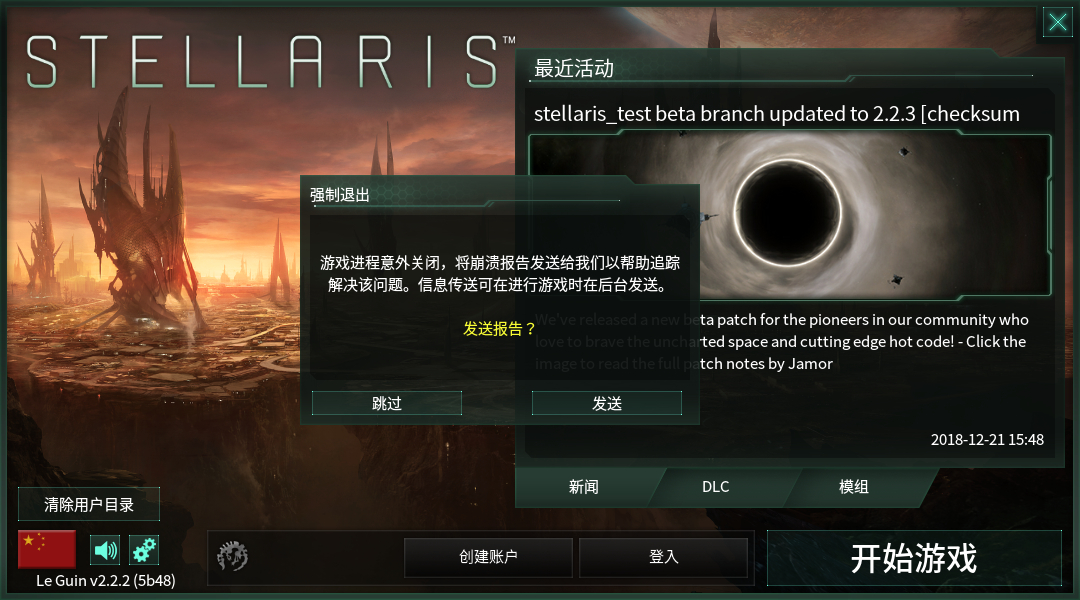The height and width of the screenshot is (600, 1080).
Task: Click the stellaris_test beta branch headline
Action: pos(777,114)
